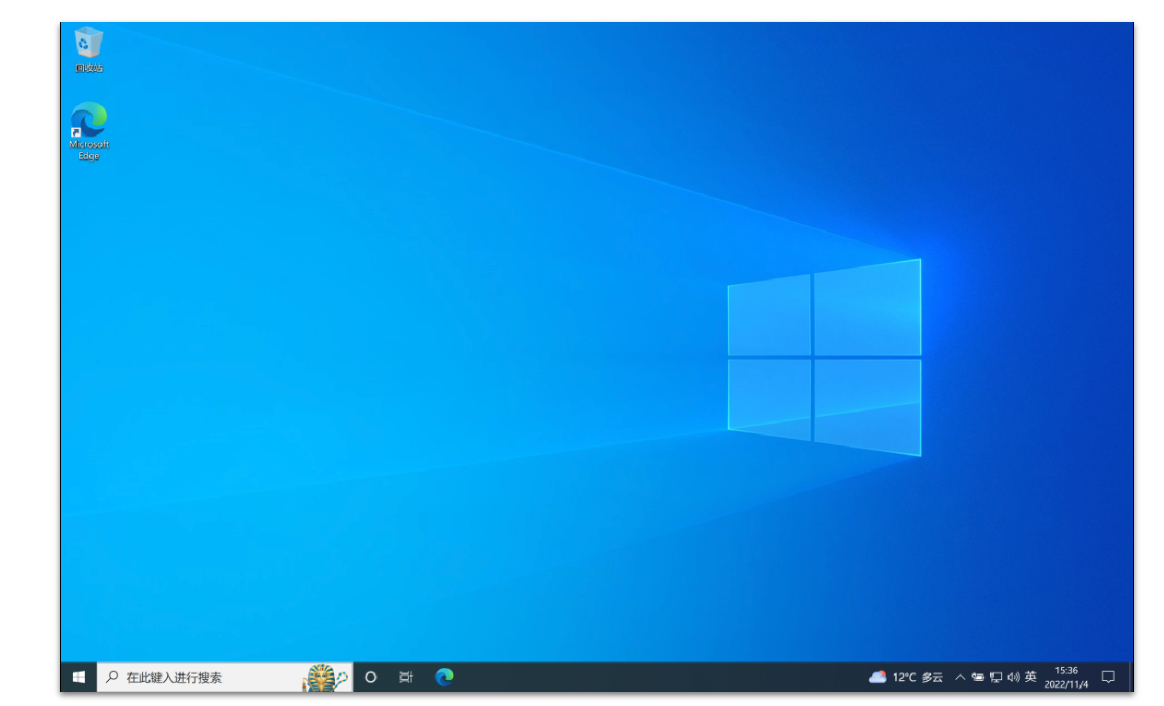
Task: Click the Show desktop strip
Action: (1131, 677)
